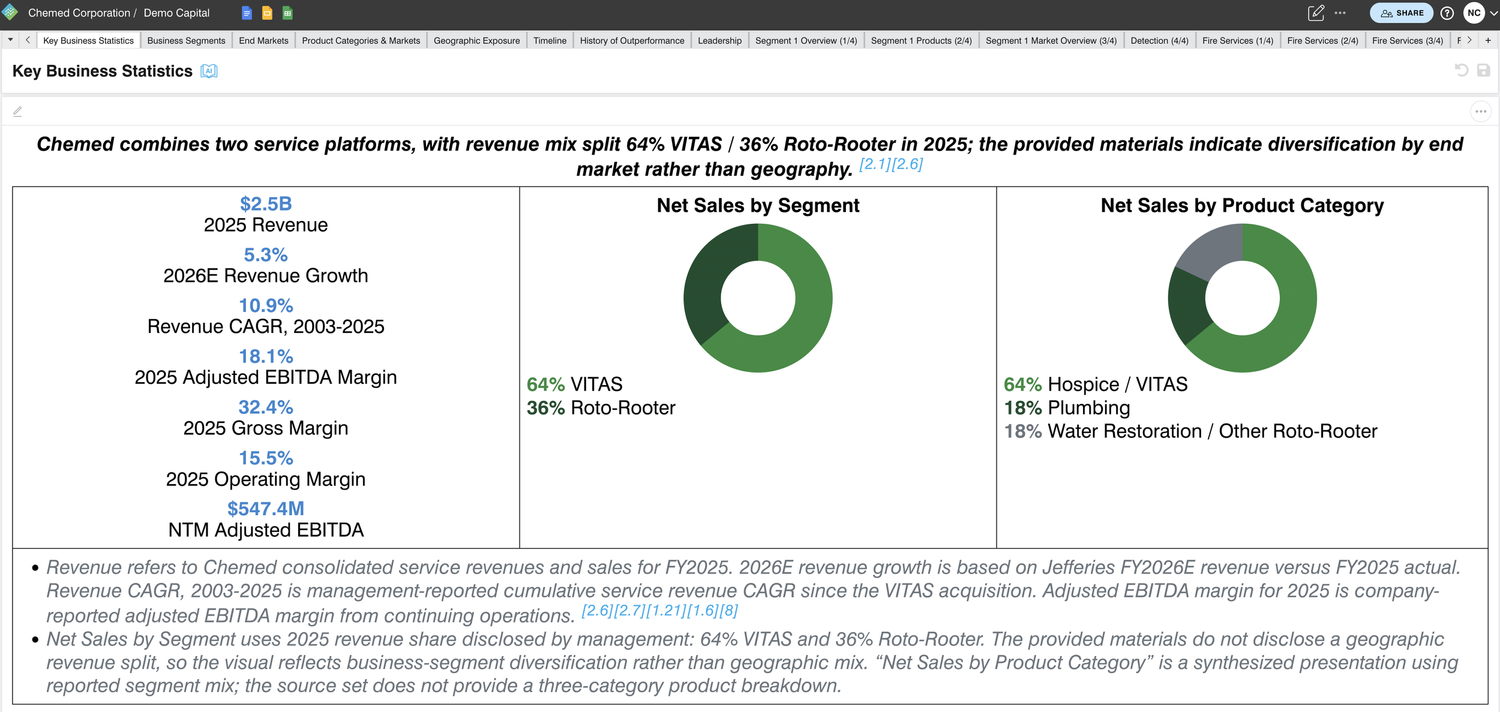This screenshot has height=712, width=1500.
Task: Click the 5.3% revenue growth value
Action: coord(266,254)
